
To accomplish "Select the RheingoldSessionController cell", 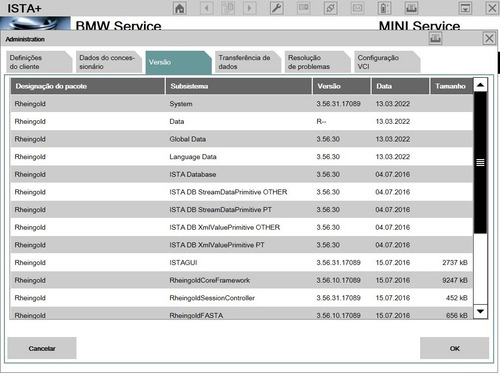I will pos(212,298).
